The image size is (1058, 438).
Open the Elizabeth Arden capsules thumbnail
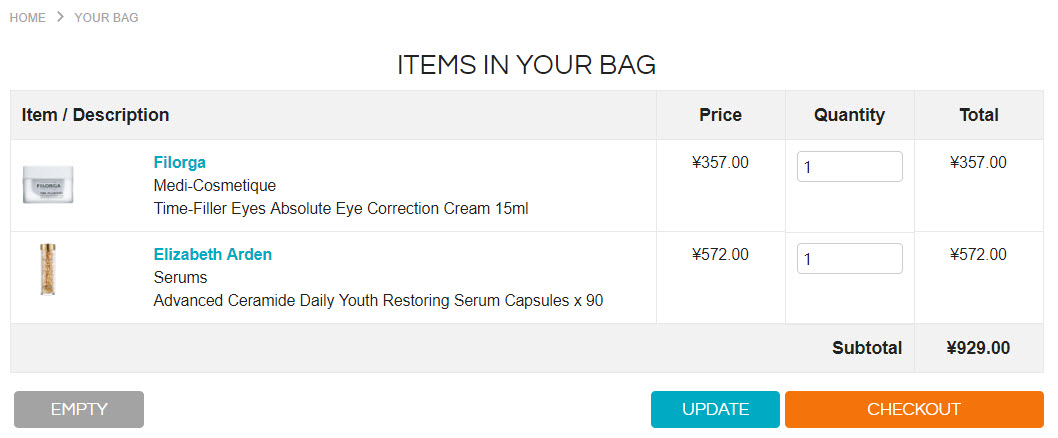tap(48, 270)
